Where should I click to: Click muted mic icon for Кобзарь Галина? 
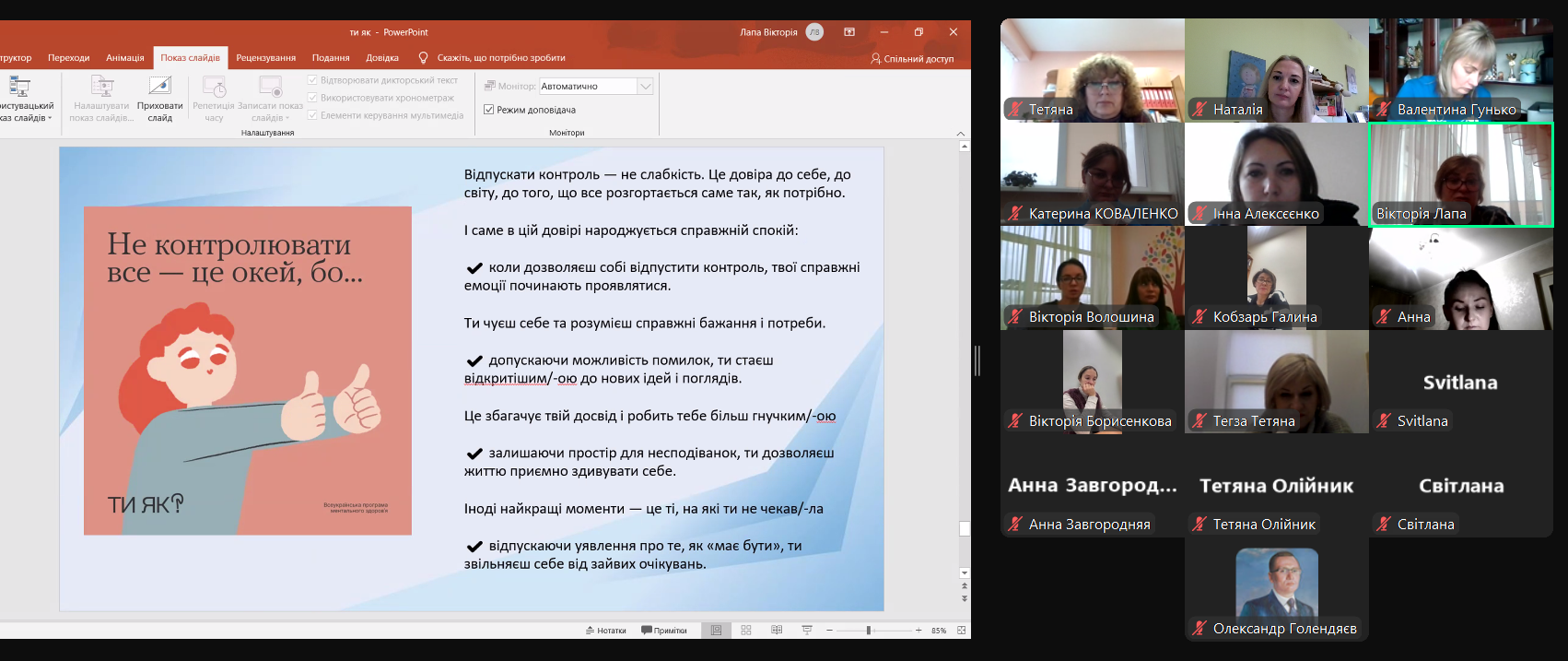[1199, 316]
